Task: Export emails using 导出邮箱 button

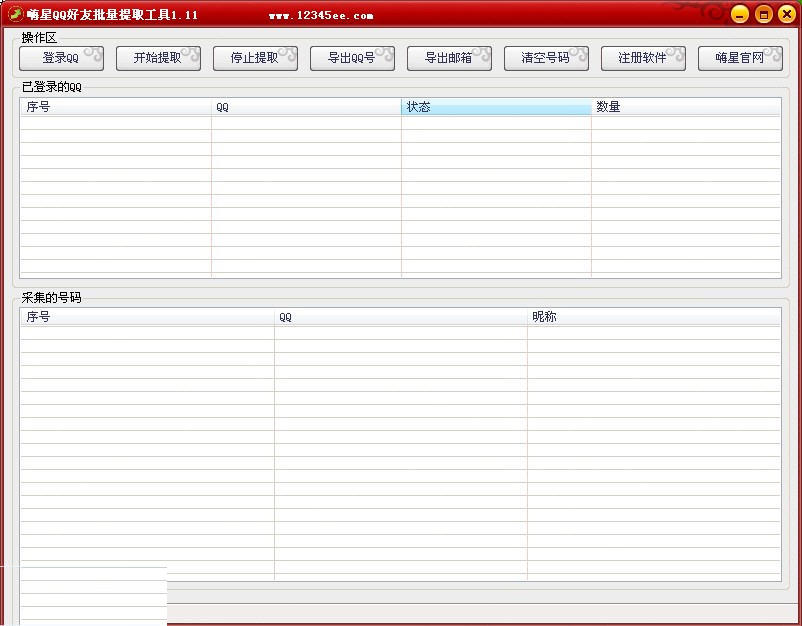Action: coord(449,58)
